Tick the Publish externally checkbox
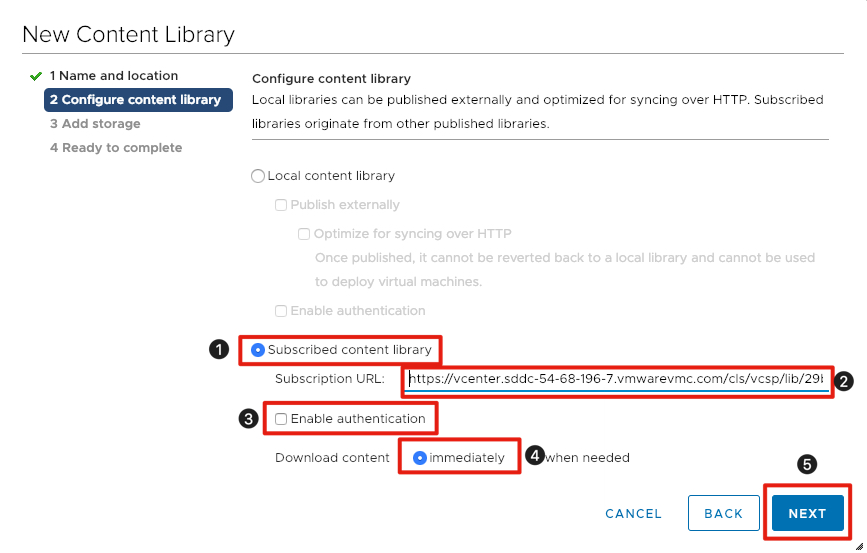 [281, 205]
